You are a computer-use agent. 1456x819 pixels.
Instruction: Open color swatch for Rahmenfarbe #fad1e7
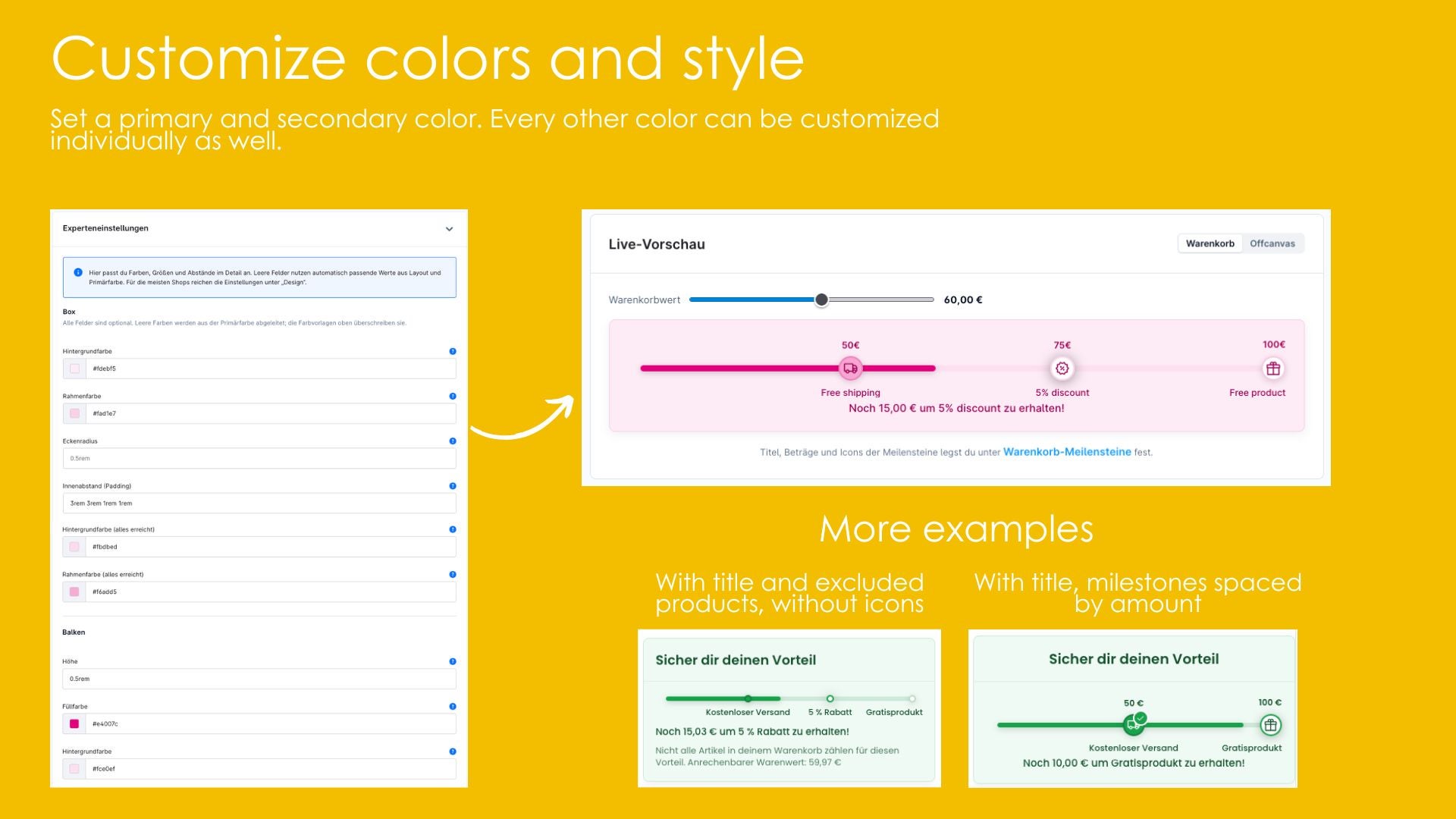(x=74, y=413)
